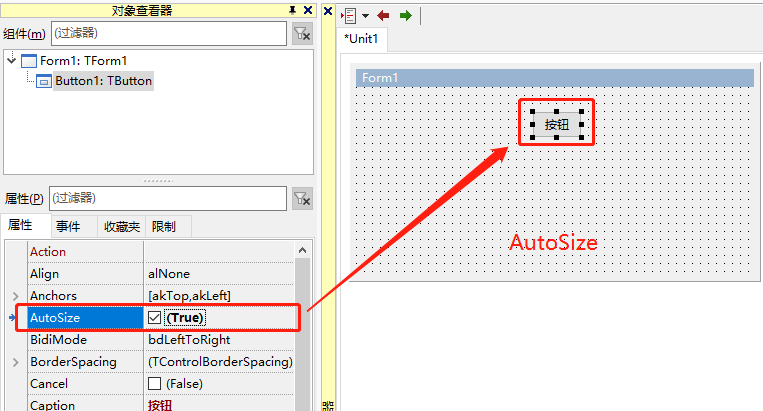763x411 pixels.
Task: Expand the BorderSpacing property
Action: pos(16,362)
